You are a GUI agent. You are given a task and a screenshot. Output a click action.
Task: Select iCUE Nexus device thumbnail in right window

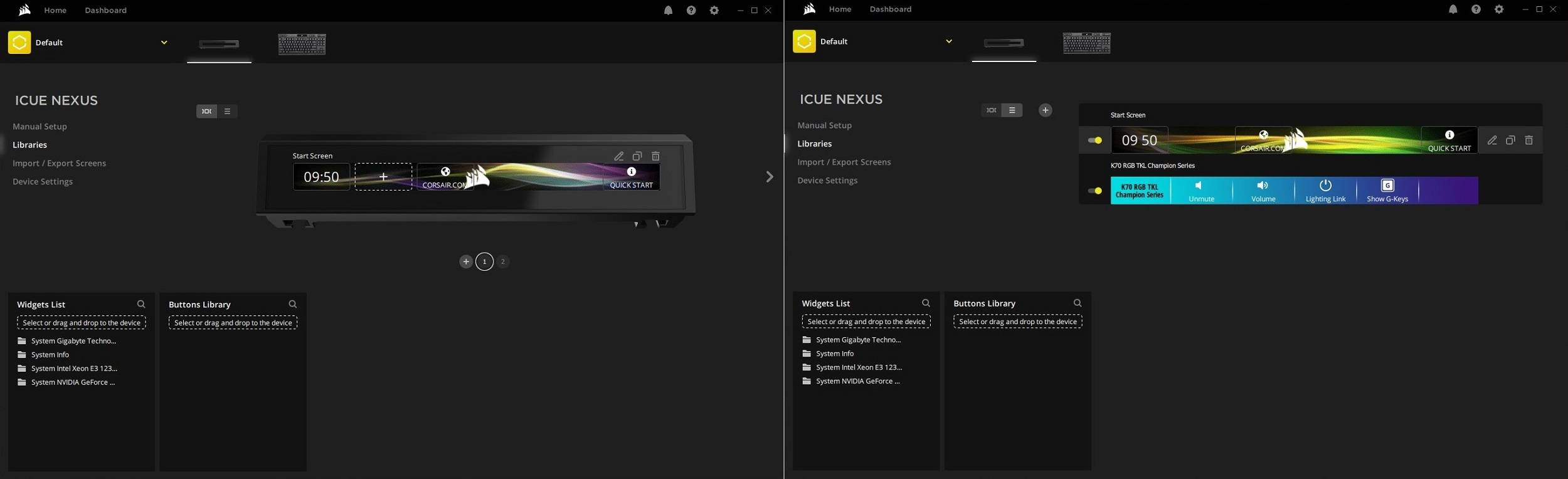click(1004, 43)
